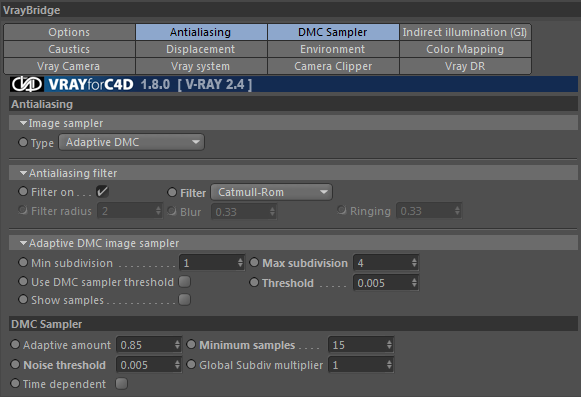Screen dimensions: 581x397
Task: Click the animation dot beside Type
Action: tap(23, 142)
